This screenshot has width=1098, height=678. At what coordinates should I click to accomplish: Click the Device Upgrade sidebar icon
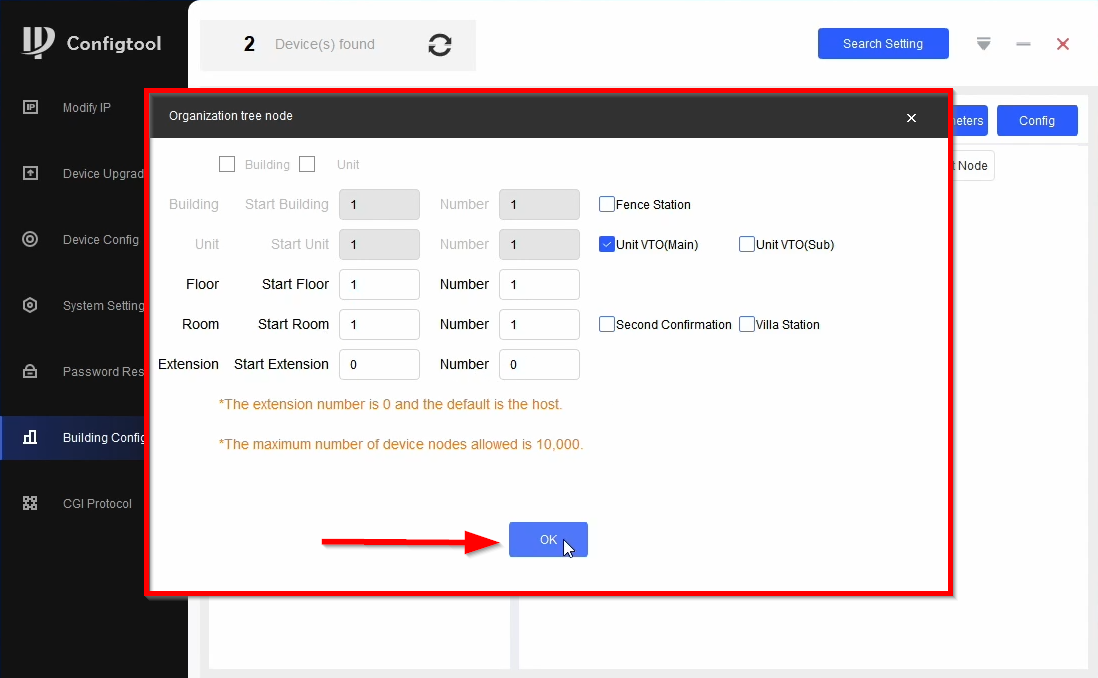tap(30, 173)
